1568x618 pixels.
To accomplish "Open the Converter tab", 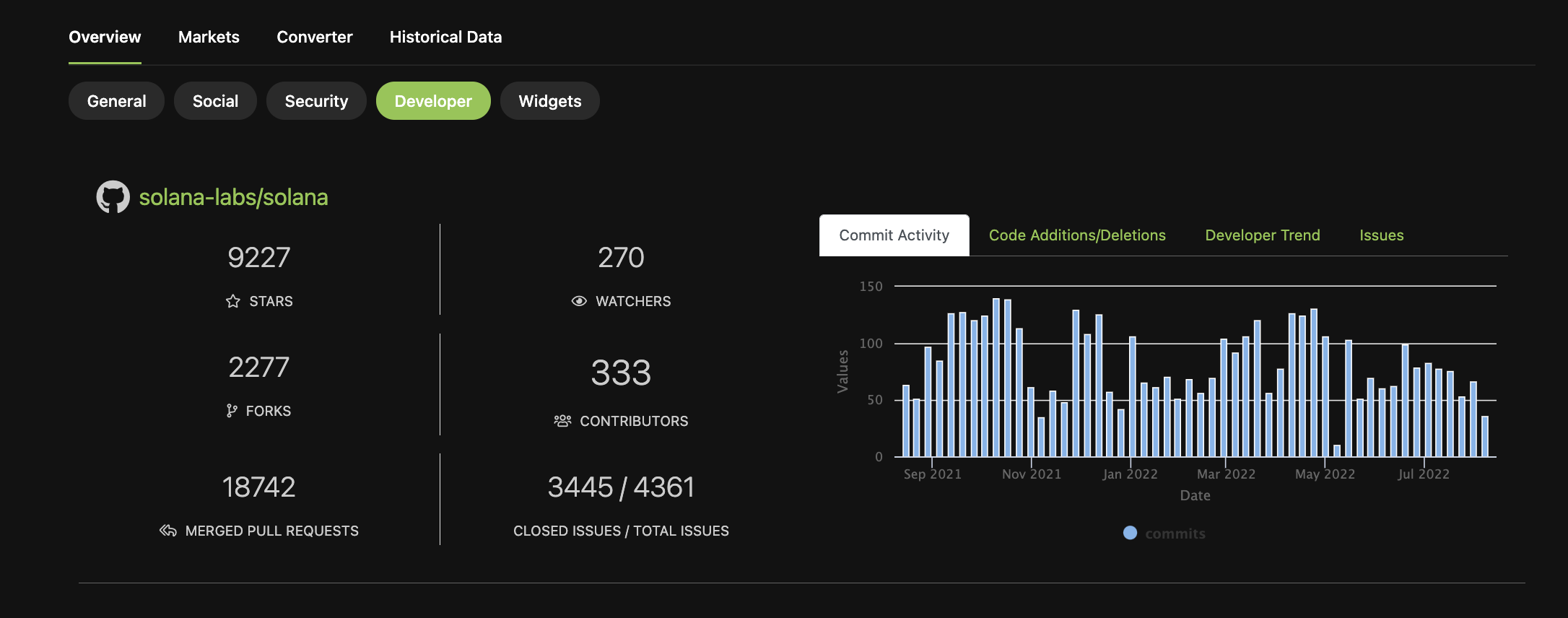I will point(315,37).
